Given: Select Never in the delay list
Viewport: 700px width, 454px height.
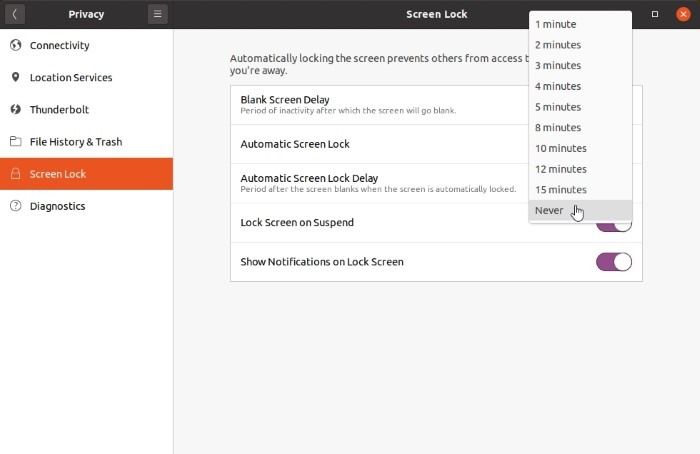Looking at the screenshot, I should click(580, 210).
